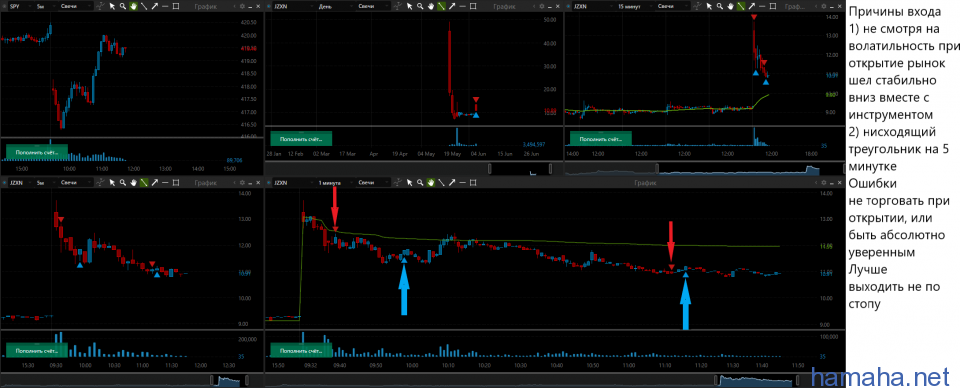The height and width of the screenshot is (388, 960).
Task: Open the '1 минута' timeframe dropdown
Action: coord(335,182)
